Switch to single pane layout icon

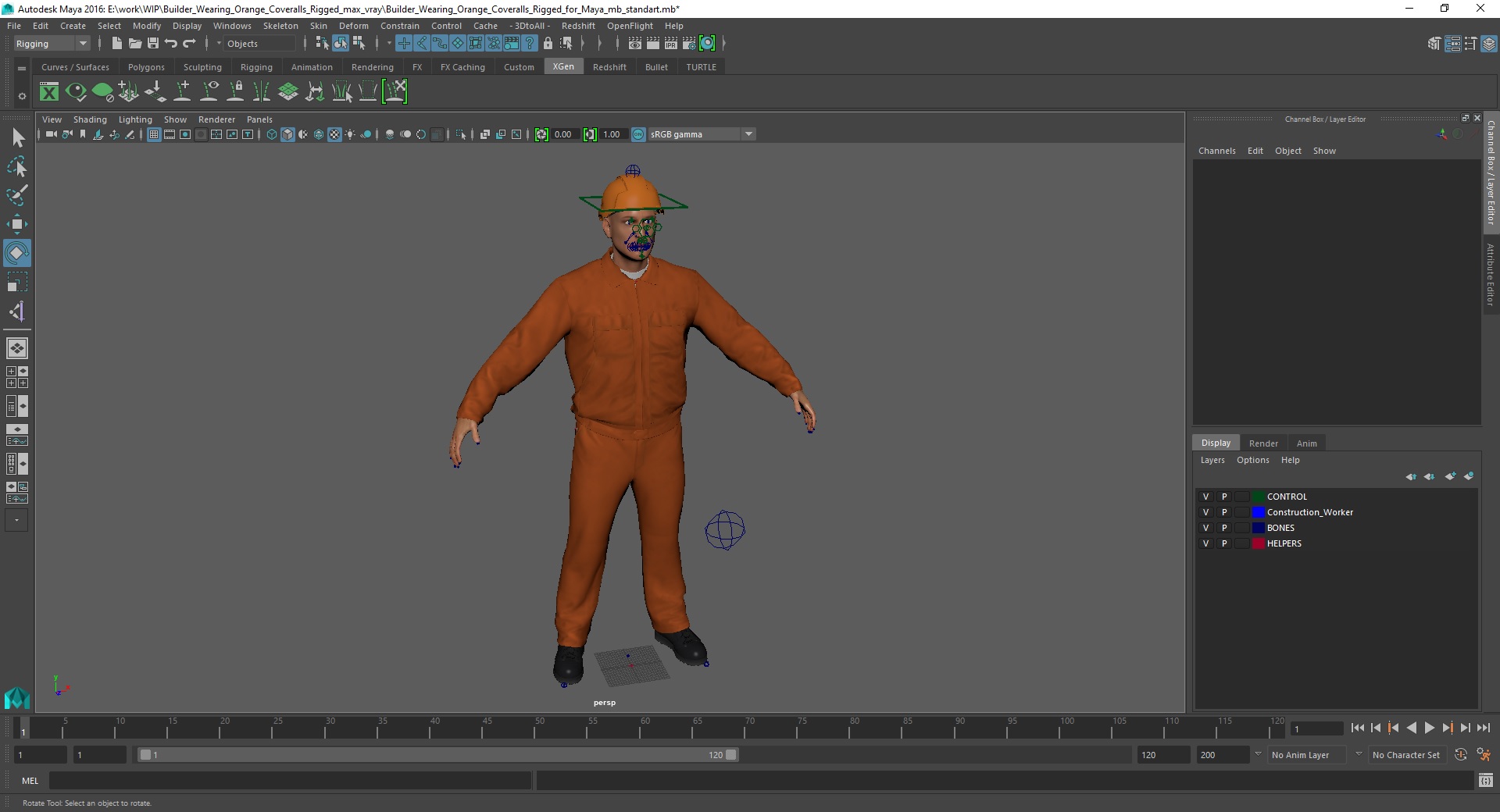click(x=17, y=348)
